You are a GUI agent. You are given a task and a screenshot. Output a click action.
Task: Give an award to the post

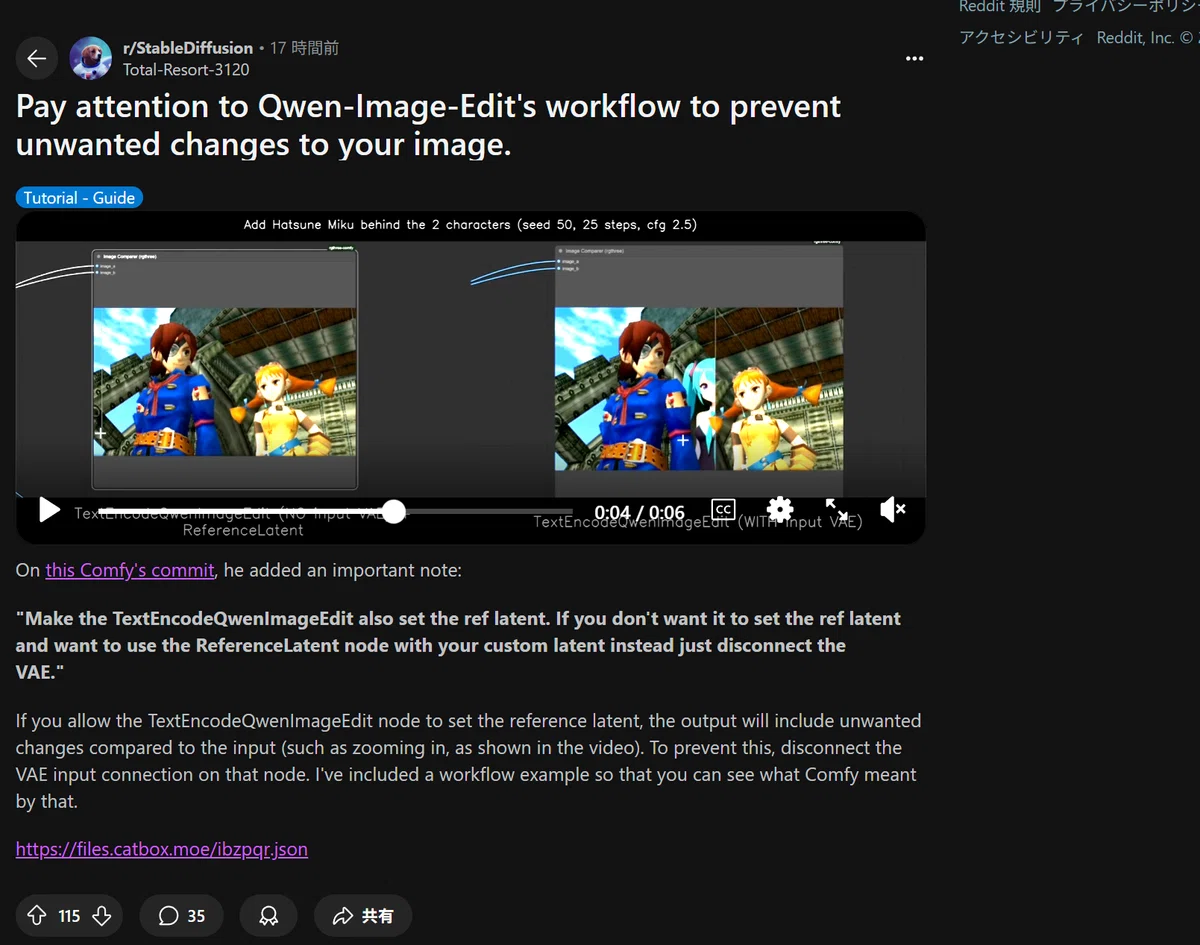(268, 916)
